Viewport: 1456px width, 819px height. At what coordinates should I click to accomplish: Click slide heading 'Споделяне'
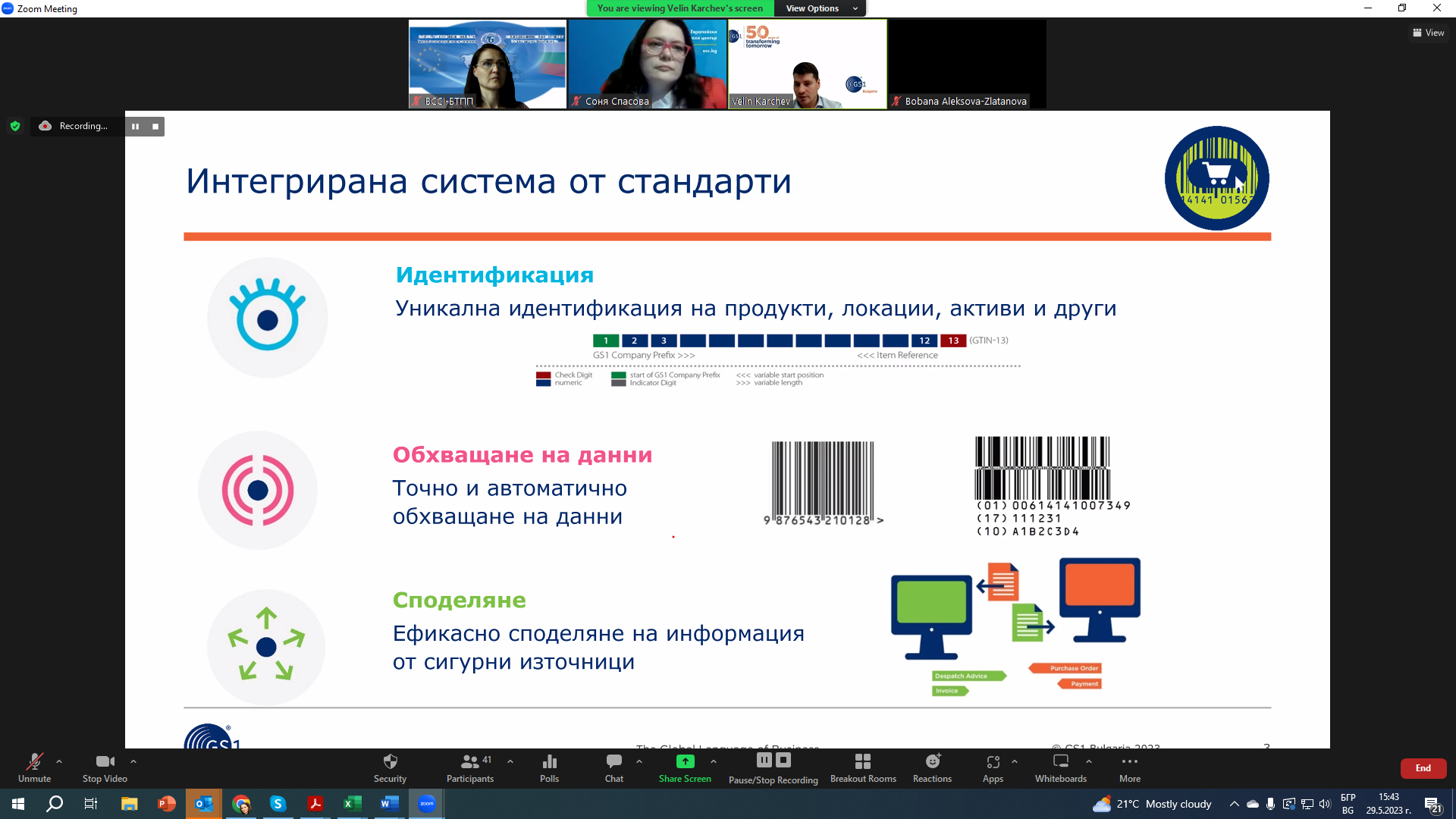point(460,601)
